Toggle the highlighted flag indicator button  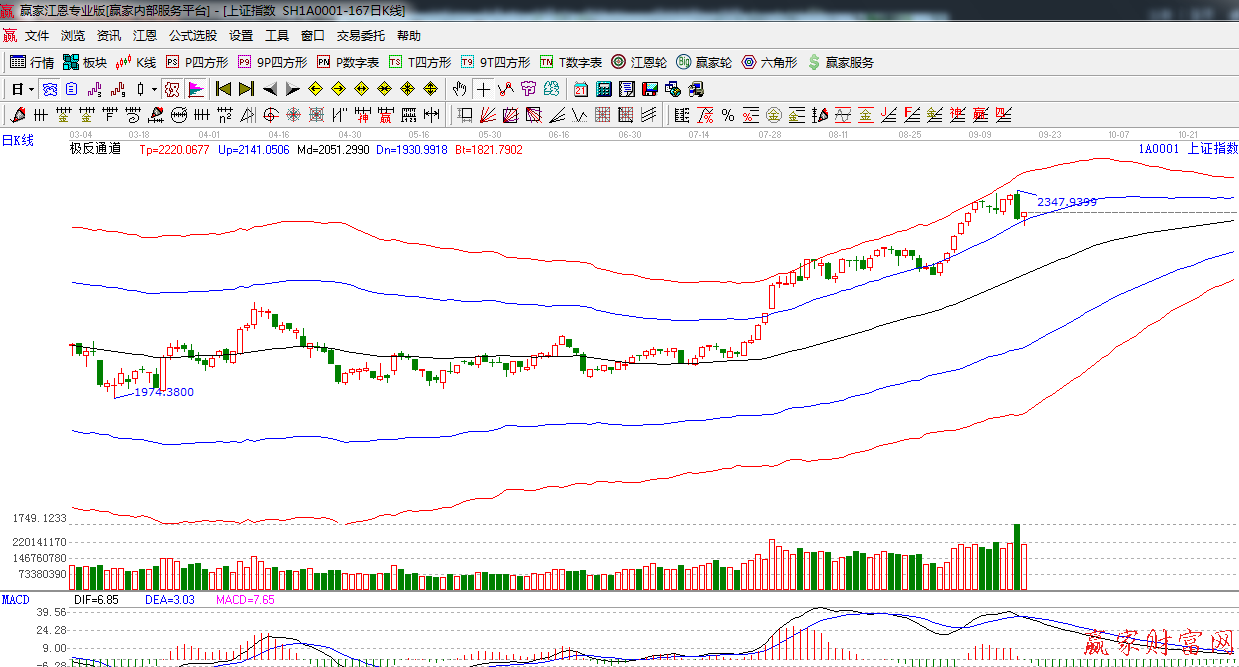195,89
